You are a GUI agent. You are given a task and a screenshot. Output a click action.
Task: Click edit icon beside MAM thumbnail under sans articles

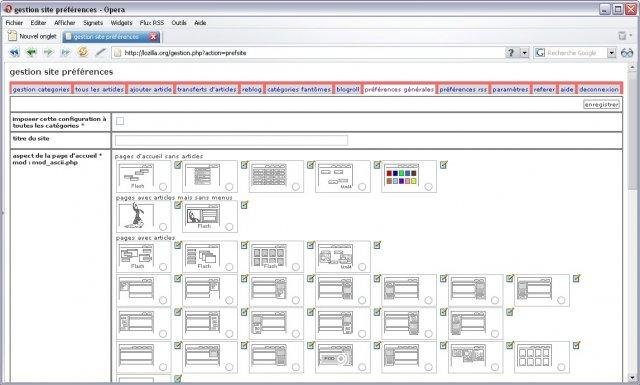[x=377, y=165]
